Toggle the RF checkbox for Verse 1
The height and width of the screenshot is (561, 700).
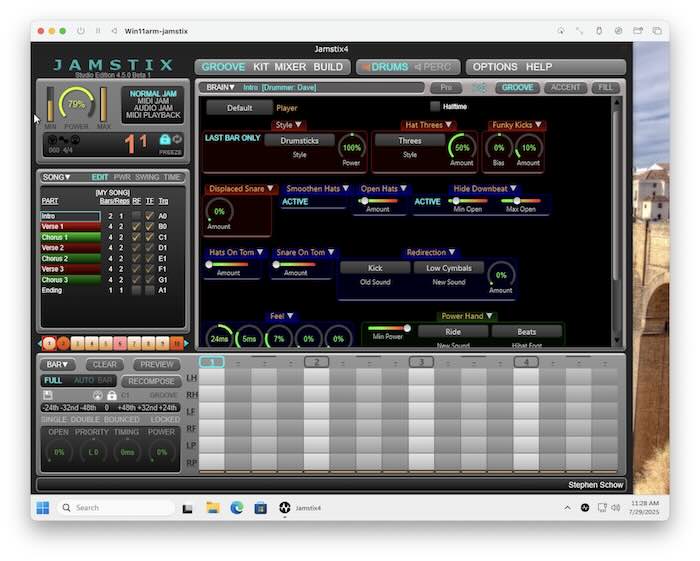point(136,226)
